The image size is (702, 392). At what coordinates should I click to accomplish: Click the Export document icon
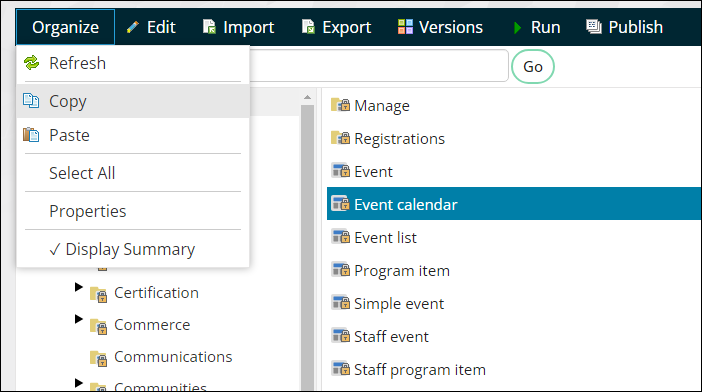(x=308, y=27)
